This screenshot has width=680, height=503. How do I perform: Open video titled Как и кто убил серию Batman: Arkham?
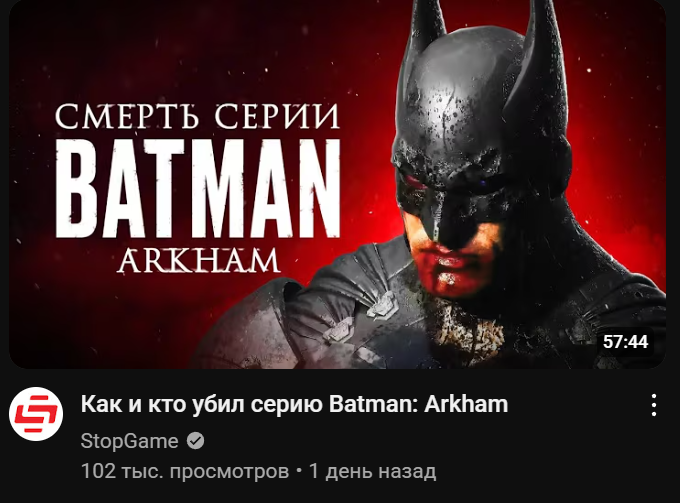(x=294, y=404)
